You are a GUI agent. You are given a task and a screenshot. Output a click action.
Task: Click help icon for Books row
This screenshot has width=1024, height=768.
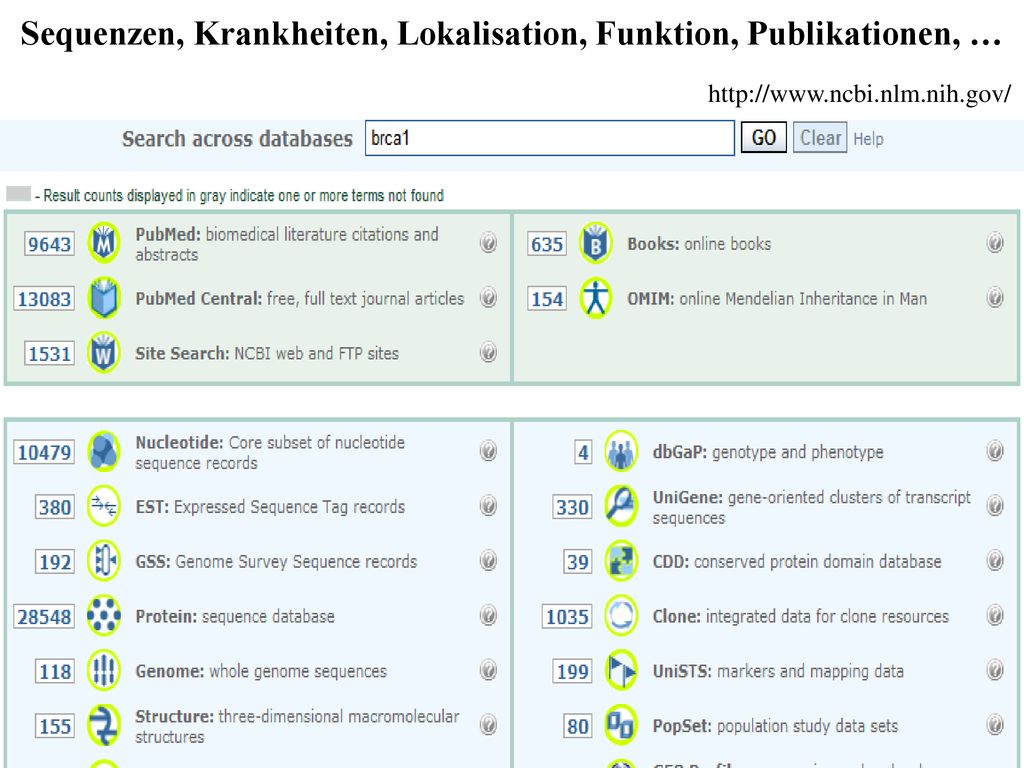[995, 242]
